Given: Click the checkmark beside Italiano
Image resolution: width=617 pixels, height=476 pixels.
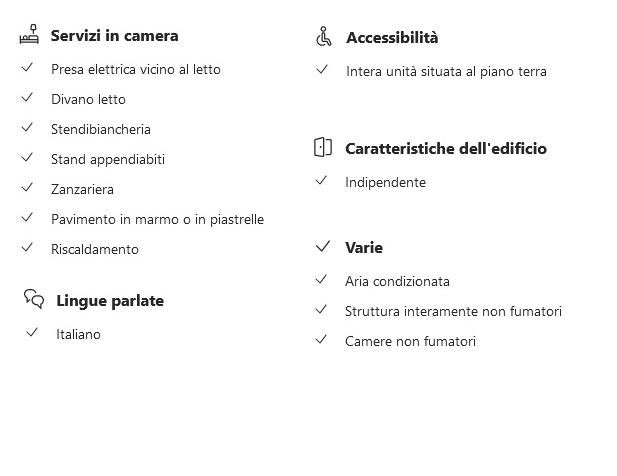Looking at the screenshot, I should coord(32,332).
